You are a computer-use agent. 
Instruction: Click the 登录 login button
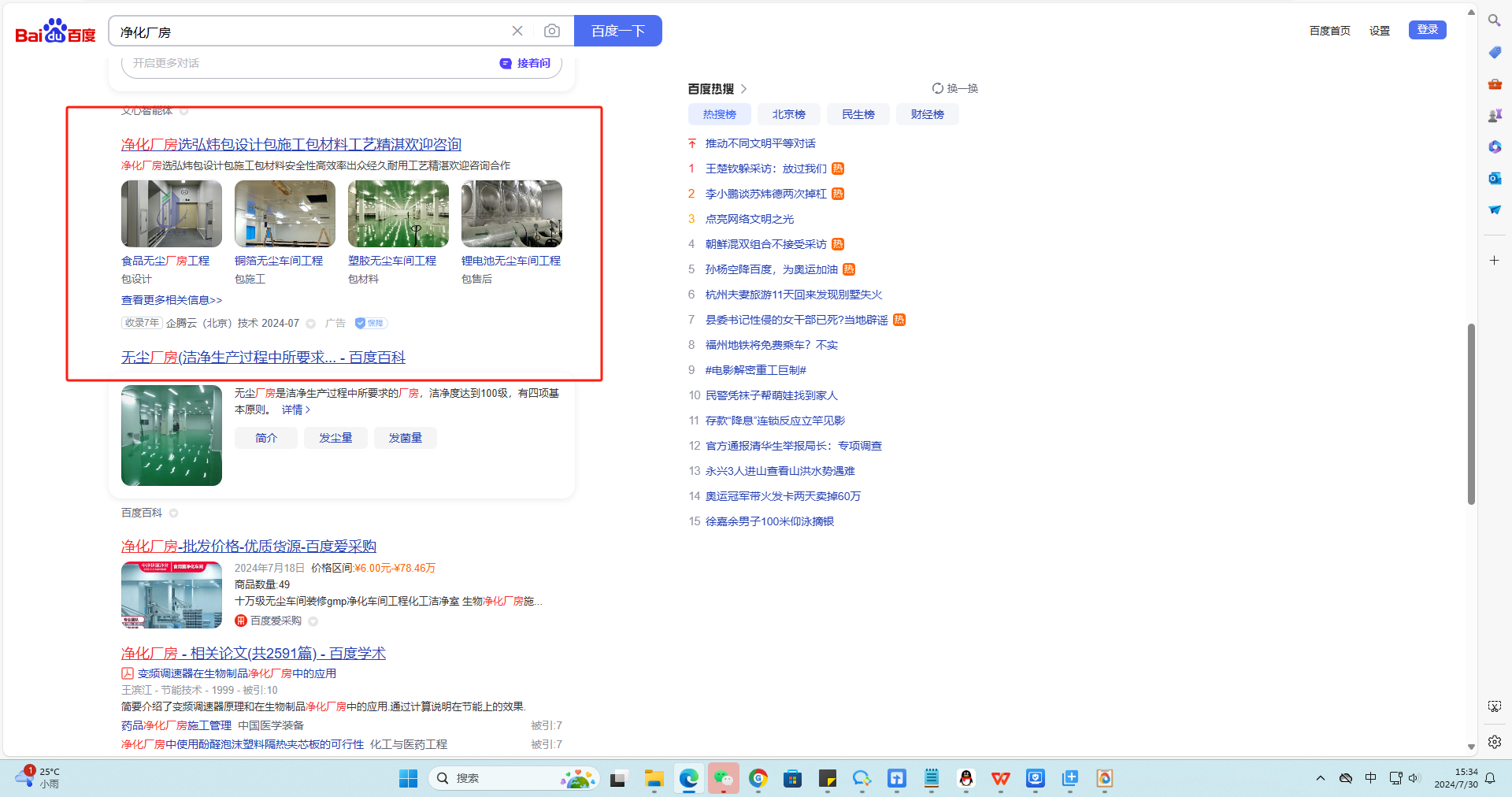(1427, 30)
